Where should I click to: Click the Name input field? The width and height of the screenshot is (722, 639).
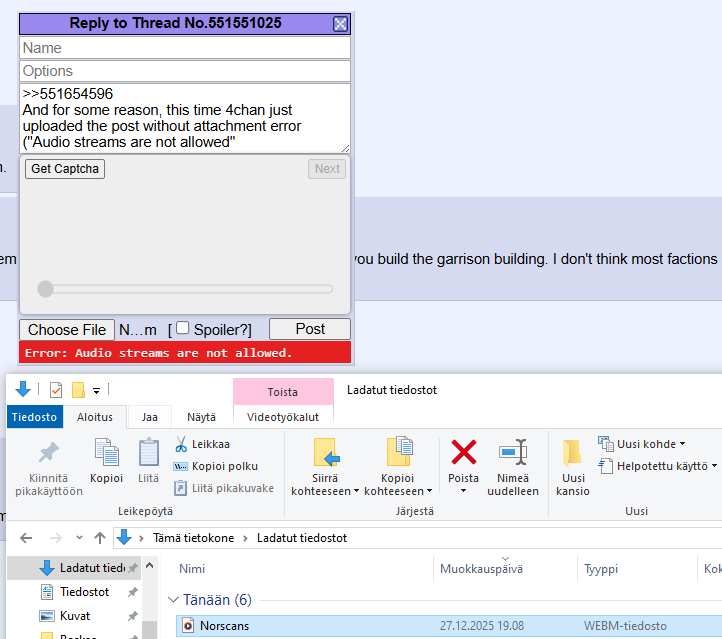(185, 47)
